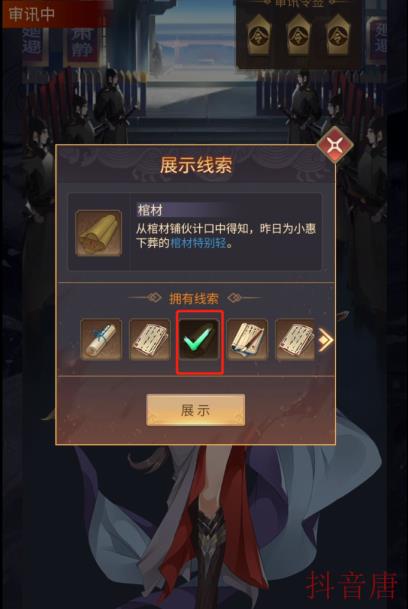Tap the 棺材 yellow cloth clue icon
Image resolution: width=408 pixels, height=609 pixels.
(x=99, y=233)
